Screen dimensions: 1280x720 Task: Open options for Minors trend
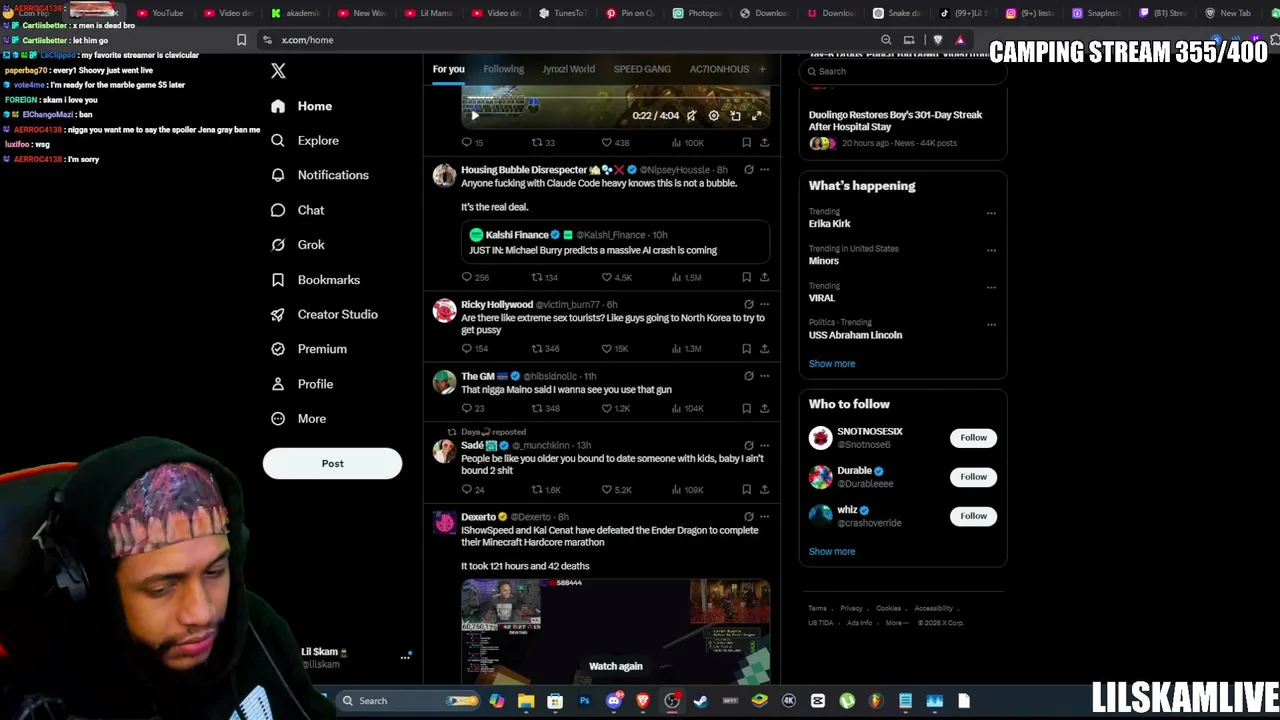991,250
